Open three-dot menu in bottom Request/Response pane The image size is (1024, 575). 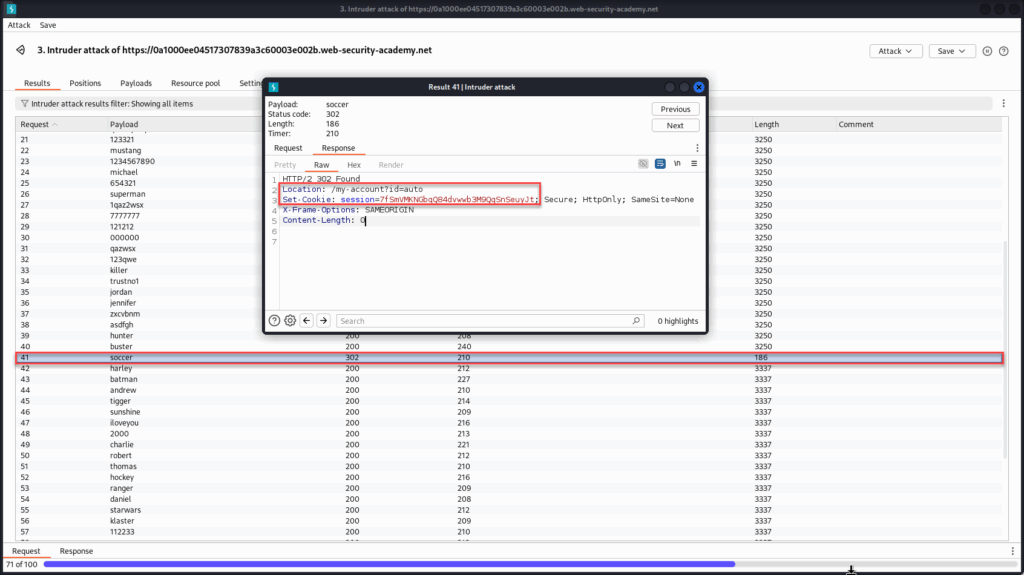(x=1013, y=551)
